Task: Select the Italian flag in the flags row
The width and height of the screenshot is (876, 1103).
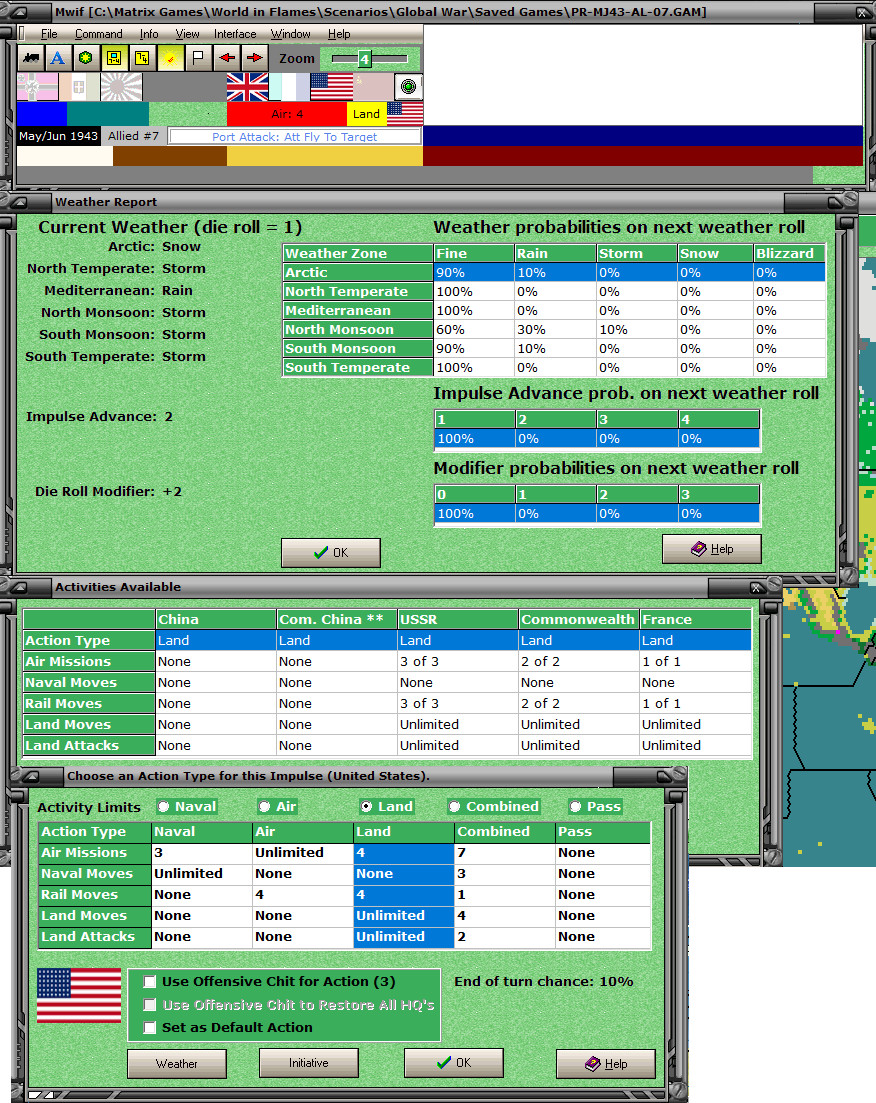Action: tap(79, 87)
